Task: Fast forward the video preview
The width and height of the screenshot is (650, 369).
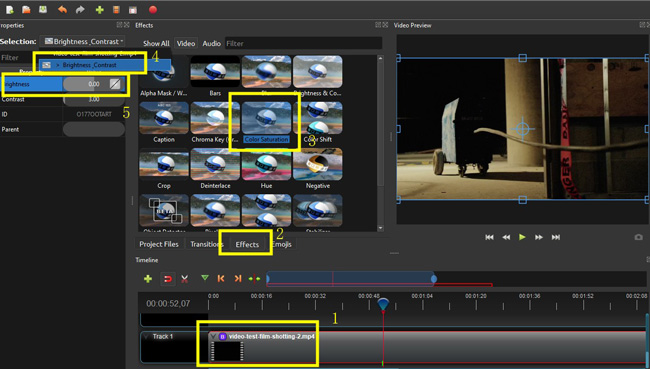Action: [538, 237]
